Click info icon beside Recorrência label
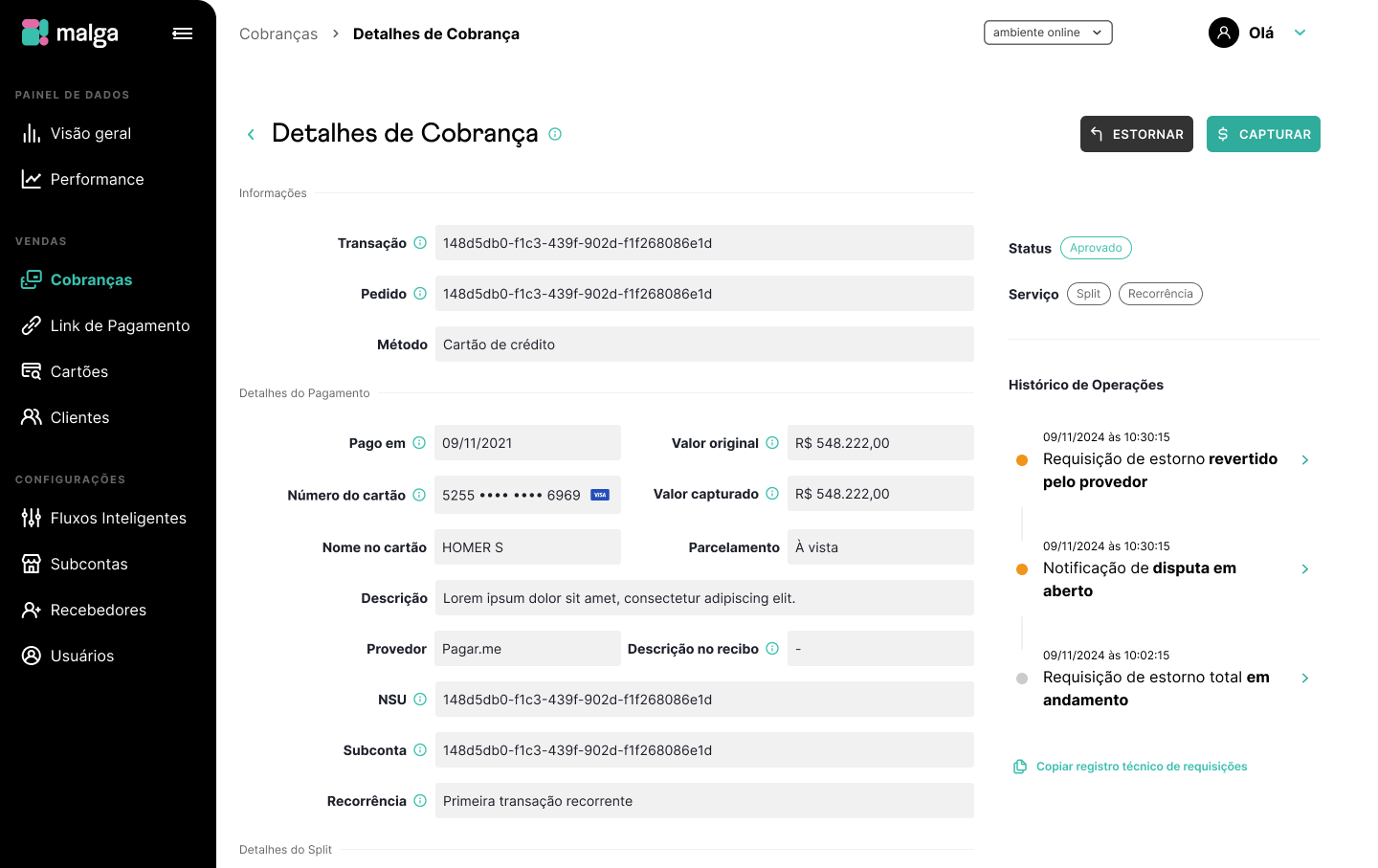This screenshot has width=1378, height=868. [420, 801]
